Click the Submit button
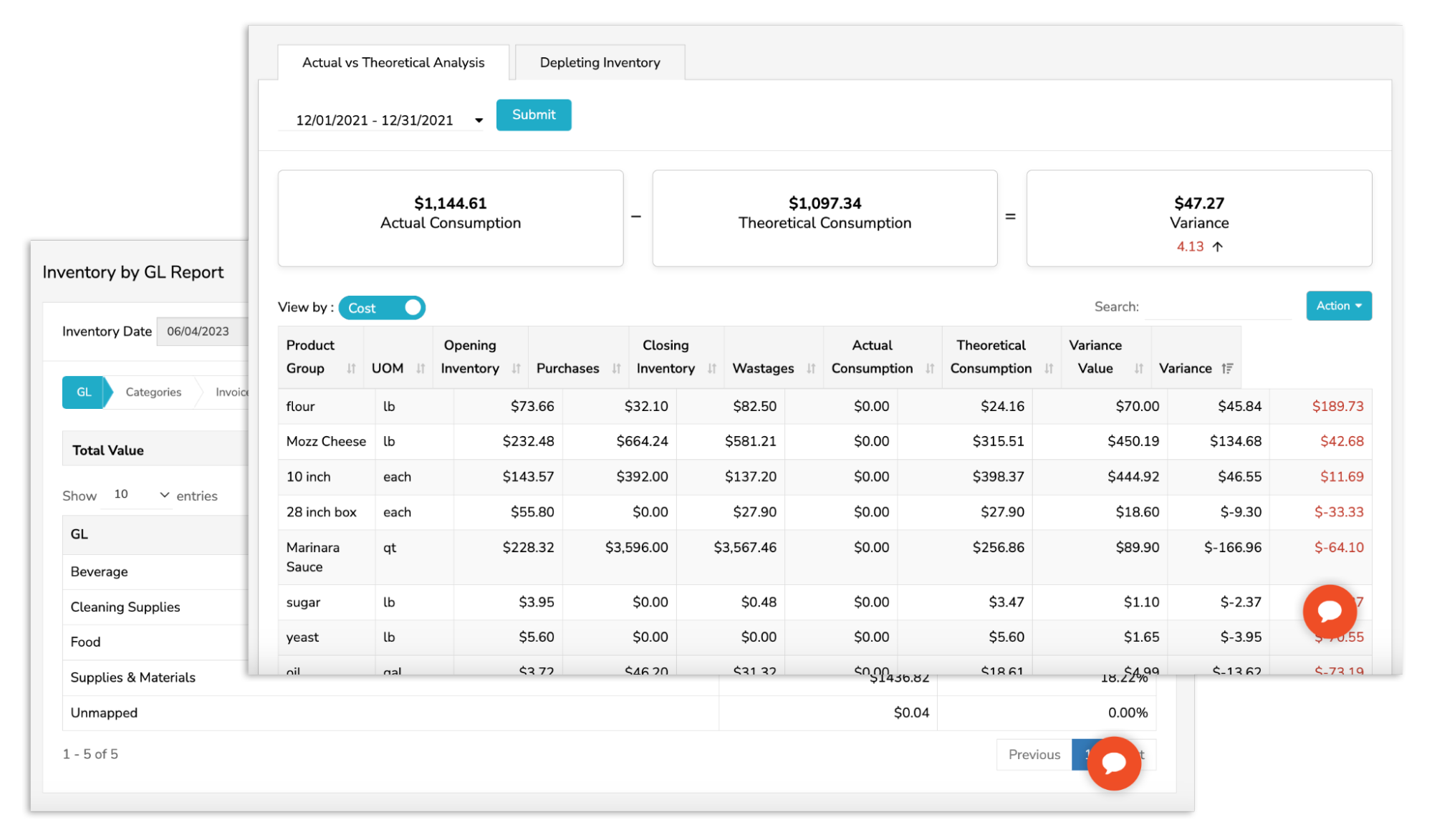 (533, 115)
